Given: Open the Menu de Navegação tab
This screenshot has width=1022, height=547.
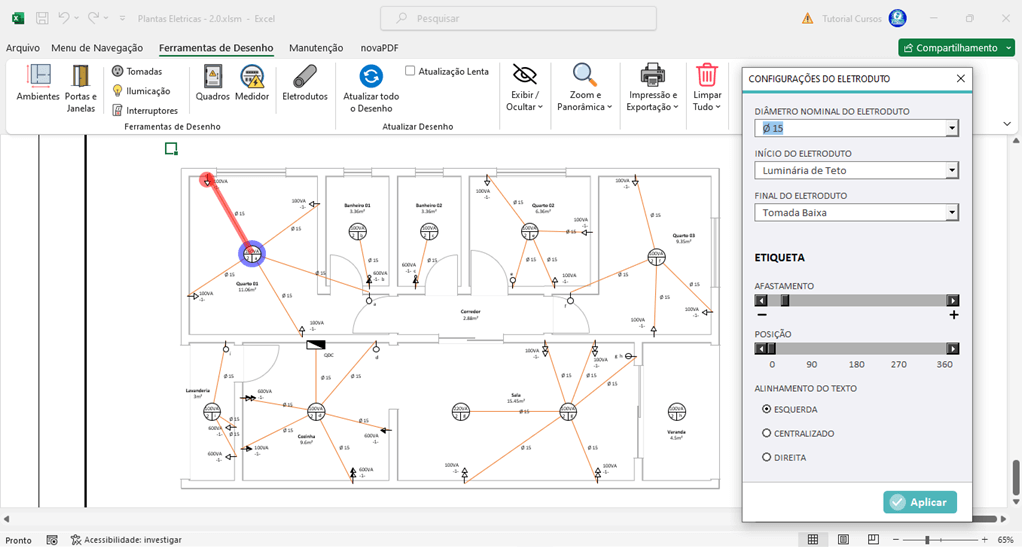Looking at the screenshot, I should click(x=97, y=48).
